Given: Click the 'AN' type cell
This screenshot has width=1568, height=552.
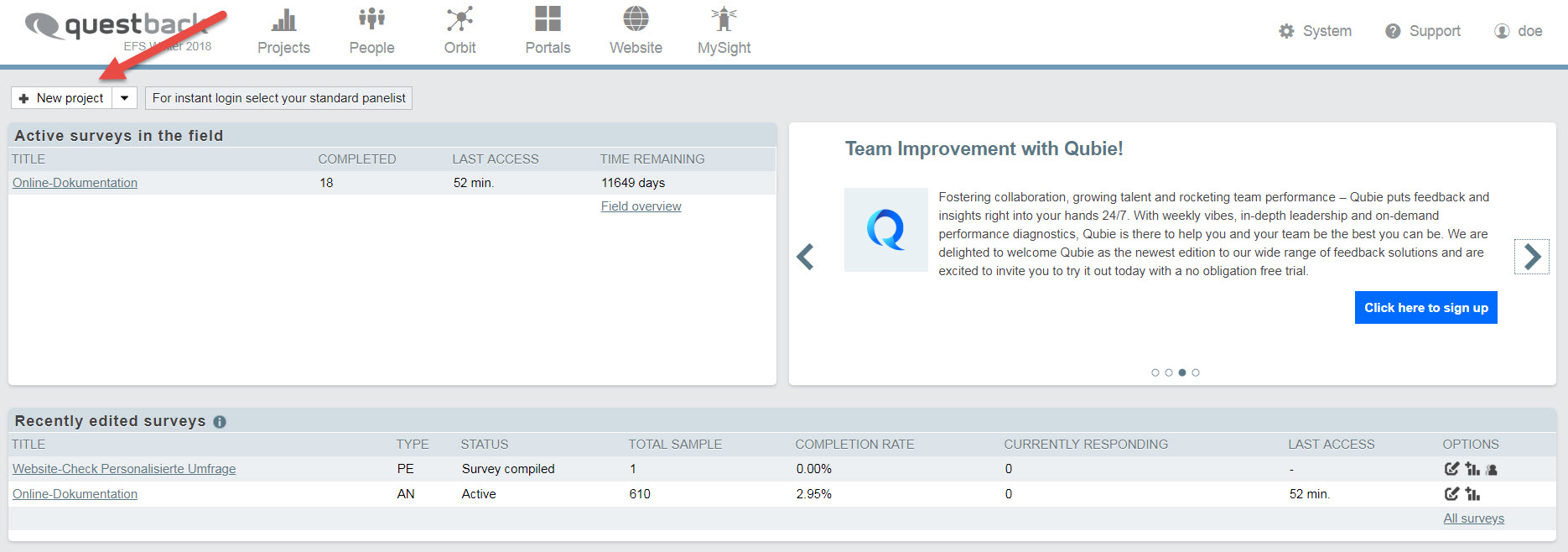Looking at the screenshot, I should coord(406,494).
